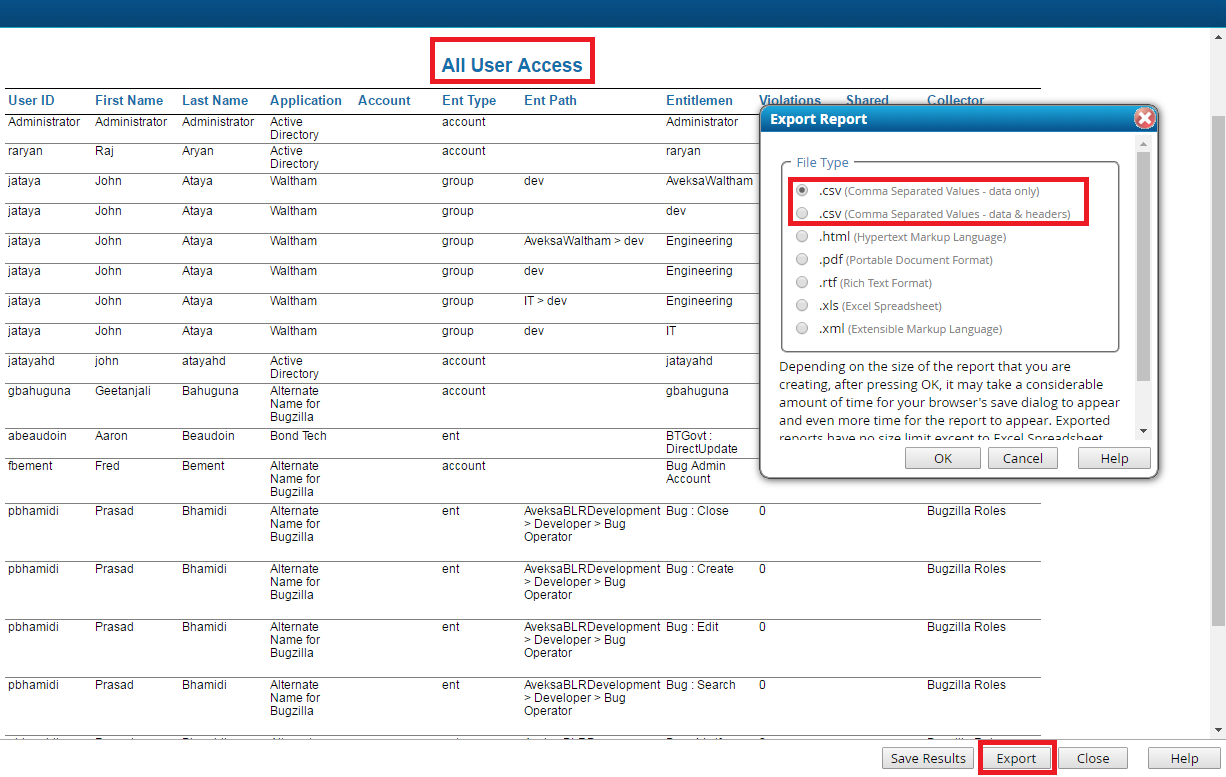1226x777 pixels.
Task: Select .rtf Rich Text Format radio button
Action: 802,283
